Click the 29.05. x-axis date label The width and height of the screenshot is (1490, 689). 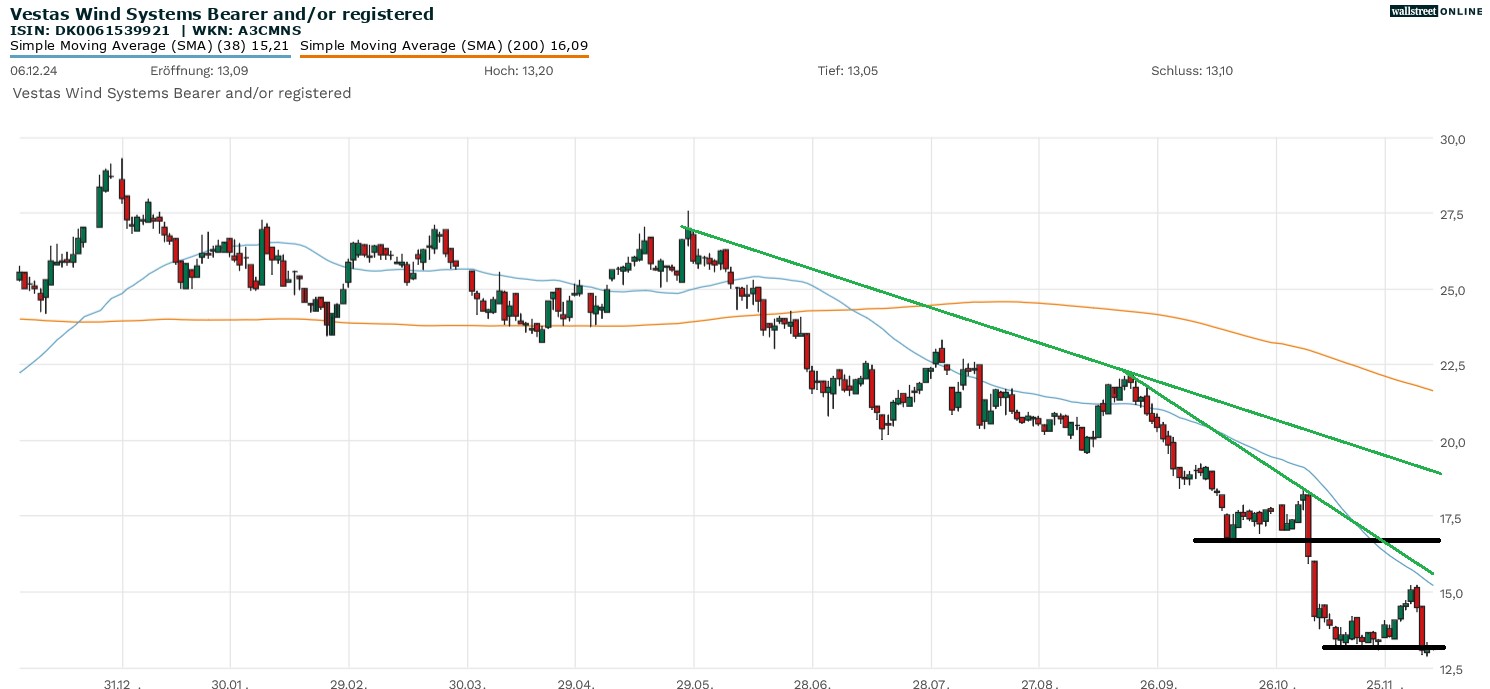point(694,683)
